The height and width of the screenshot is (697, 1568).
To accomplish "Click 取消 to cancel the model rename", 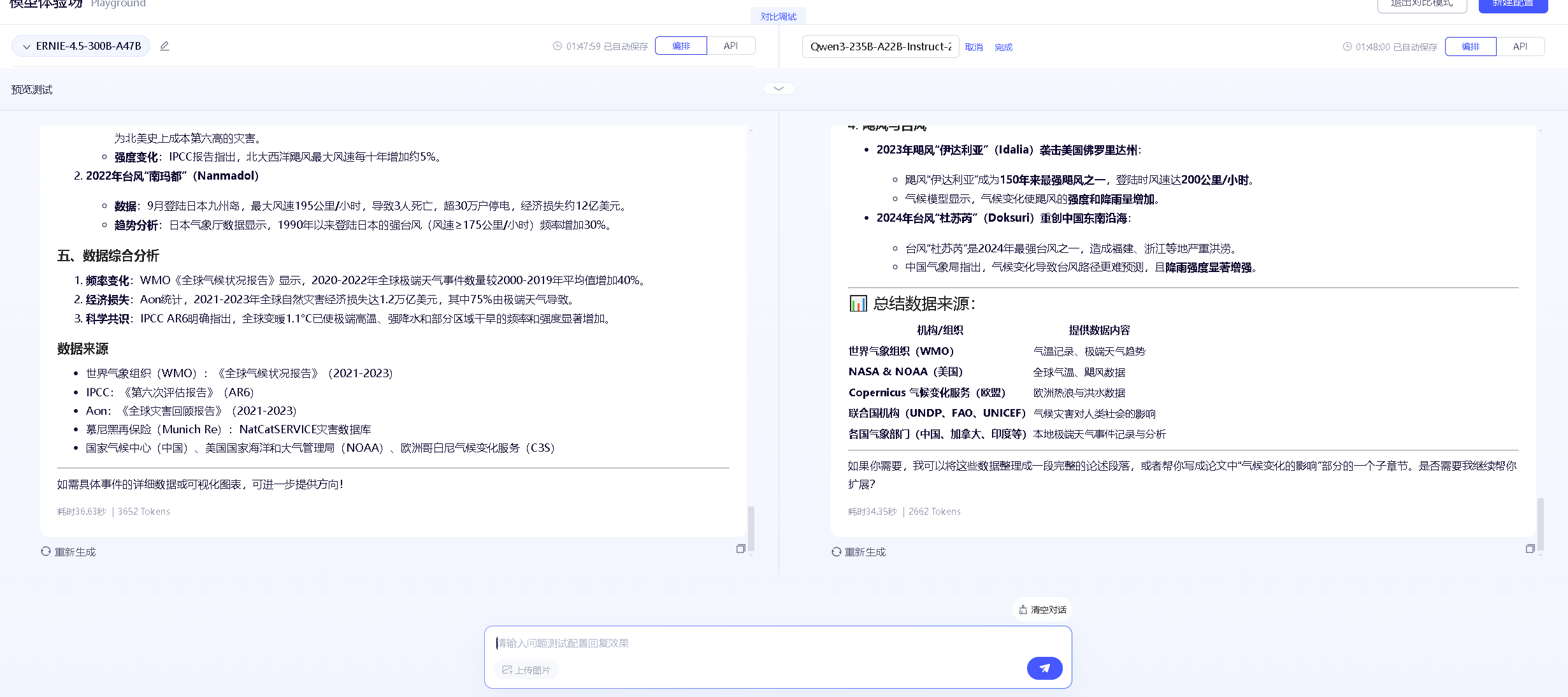I will (974, 47).
